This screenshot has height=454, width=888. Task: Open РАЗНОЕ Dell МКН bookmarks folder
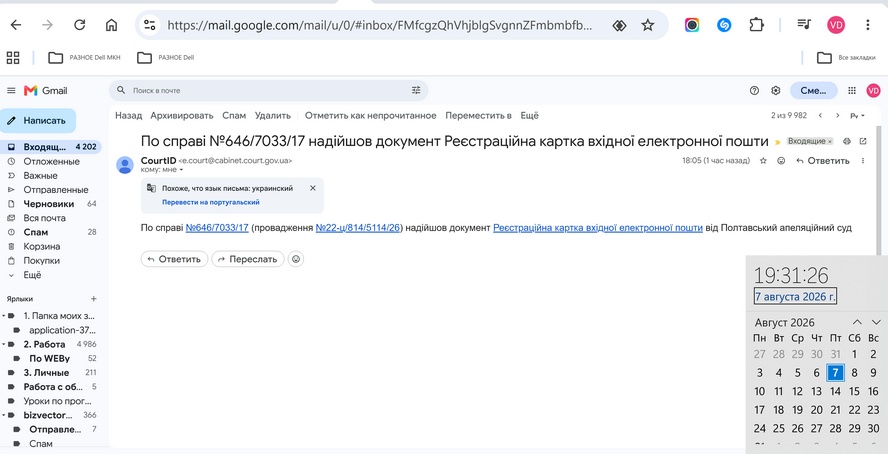click(x=84, y=57)
